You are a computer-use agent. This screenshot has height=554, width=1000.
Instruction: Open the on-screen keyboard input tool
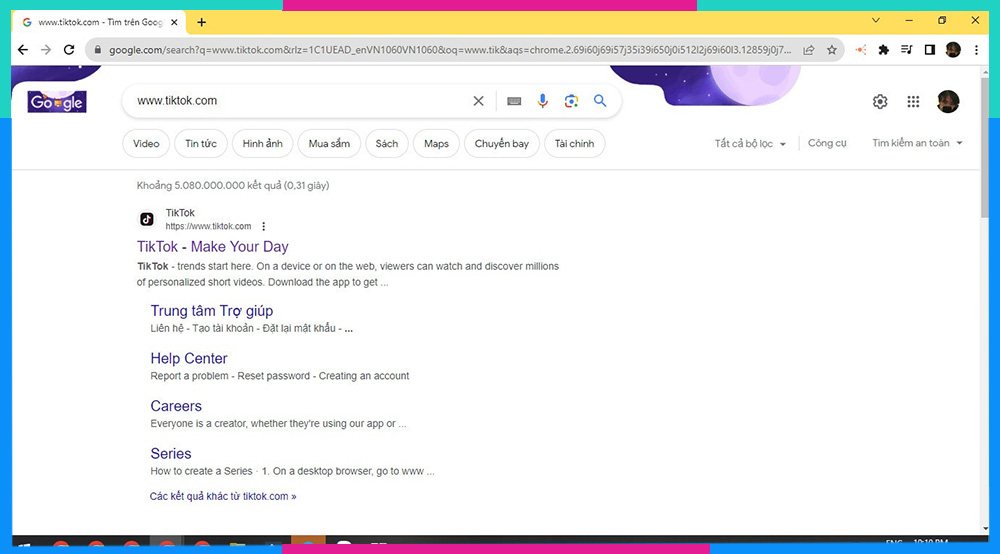(514, 101)
